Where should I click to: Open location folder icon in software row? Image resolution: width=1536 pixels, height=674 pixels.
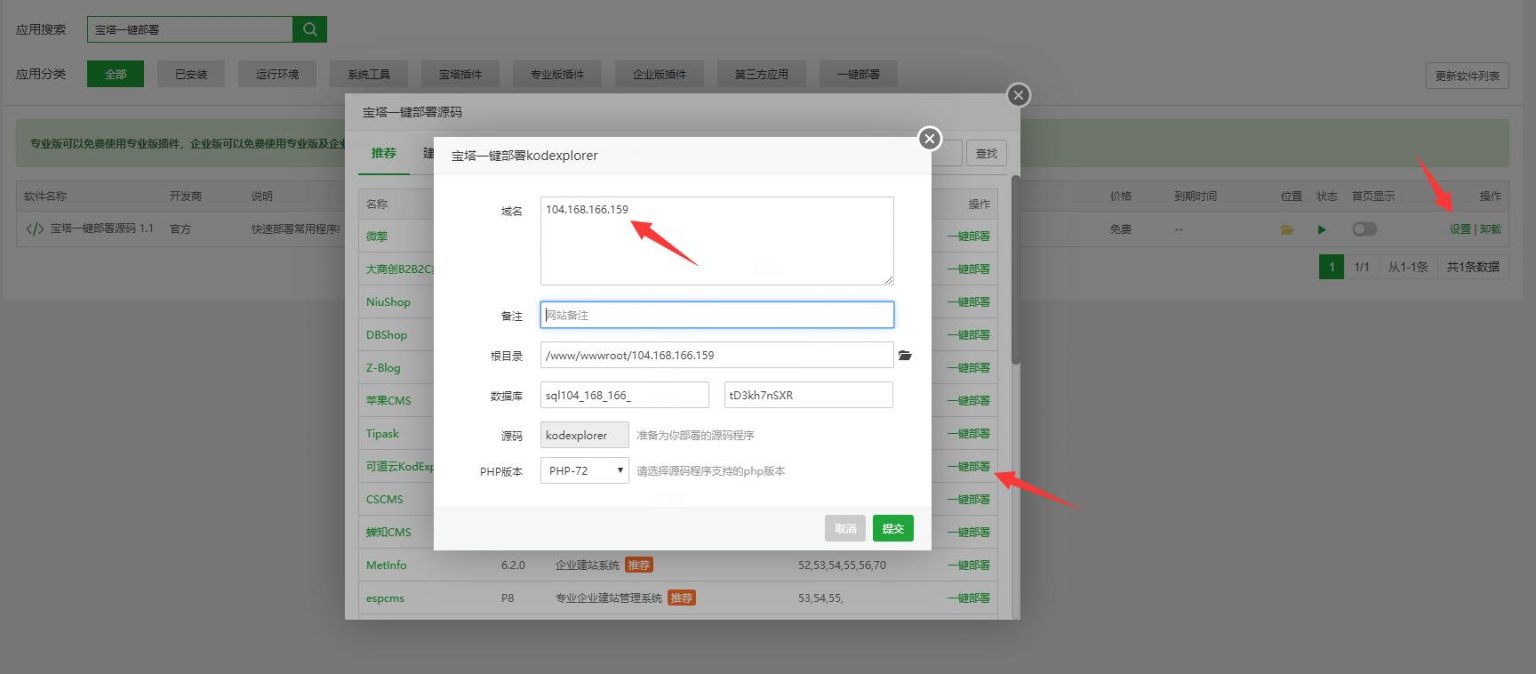point(1287,229)
